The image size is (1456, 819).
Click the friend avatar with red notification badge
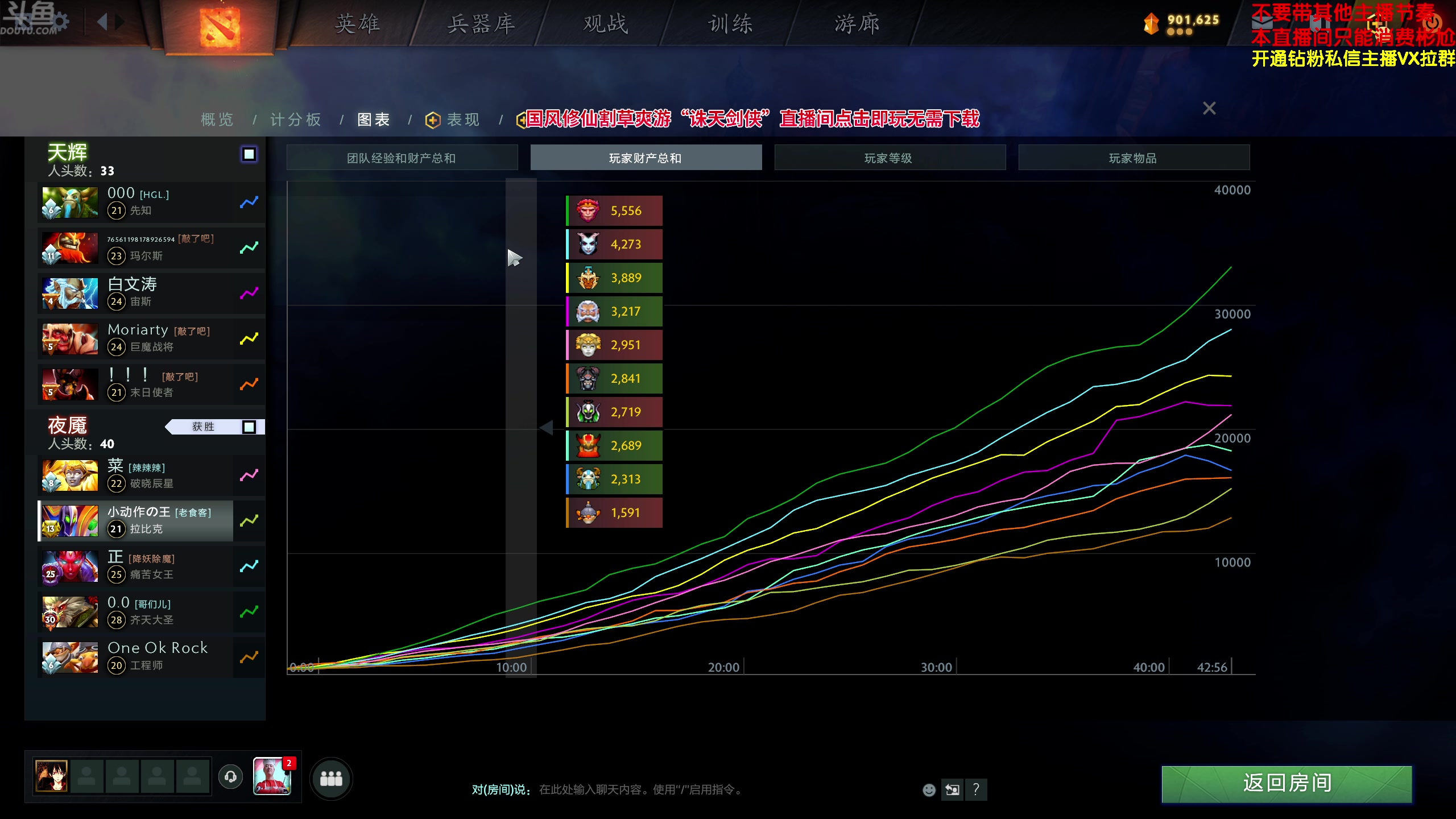coord(272,776)
